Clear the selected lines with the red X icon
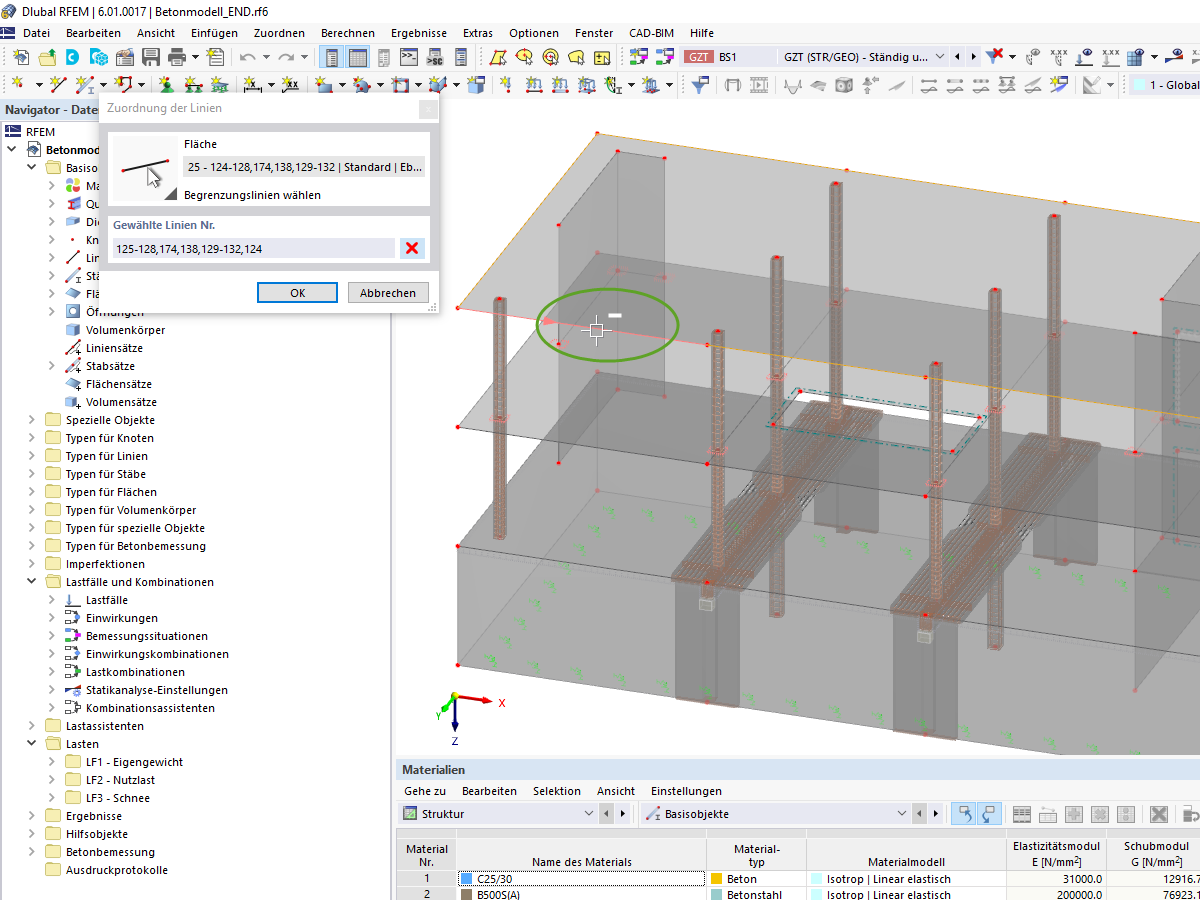This screenshot has width=1200, height=900. [x=411, y=248]
